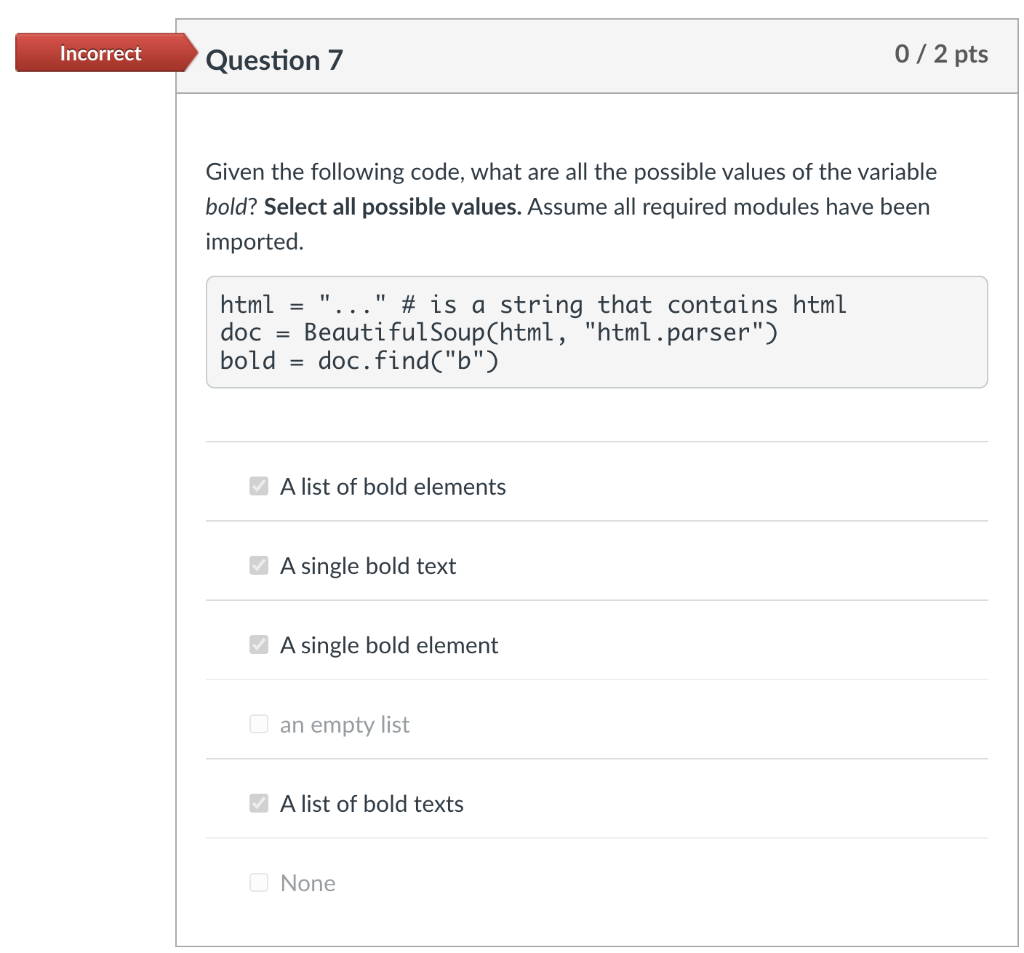Uncheck the "A list of bold texts" option
The image size is (1024, 953).
(259, 803)
